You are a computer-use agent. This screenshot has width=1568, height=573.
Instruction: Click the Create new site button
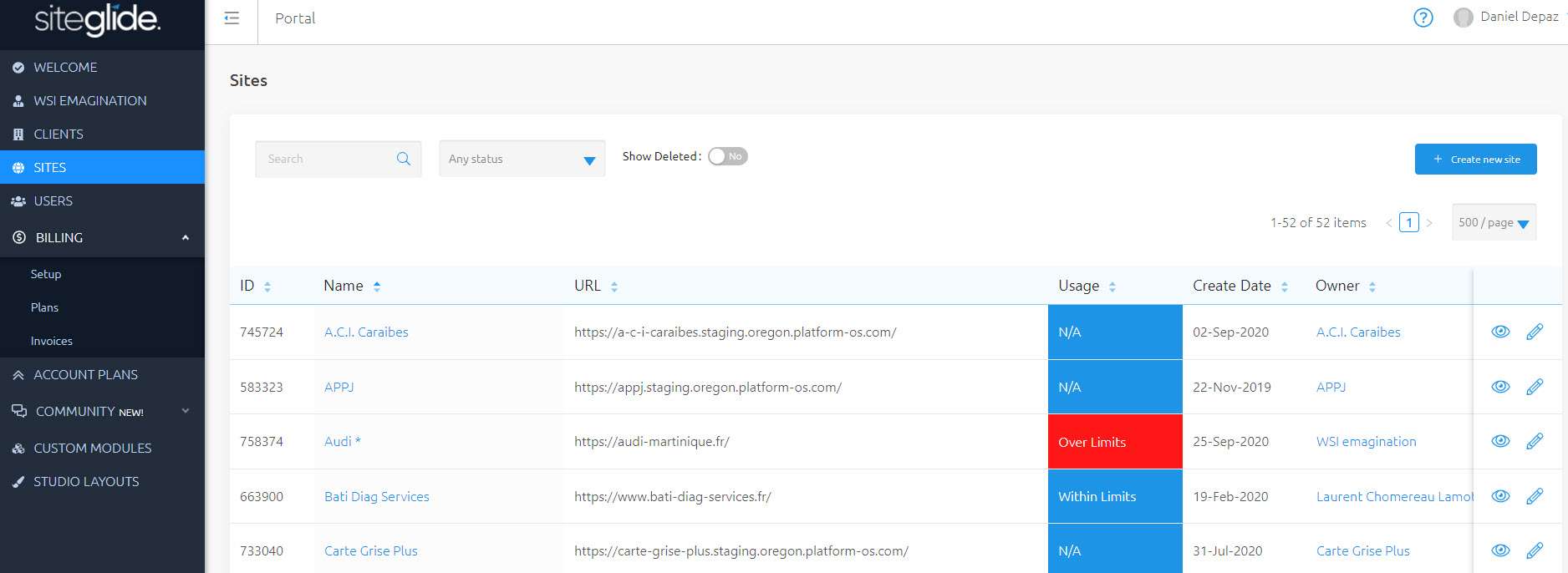(x=1475, y=159)
